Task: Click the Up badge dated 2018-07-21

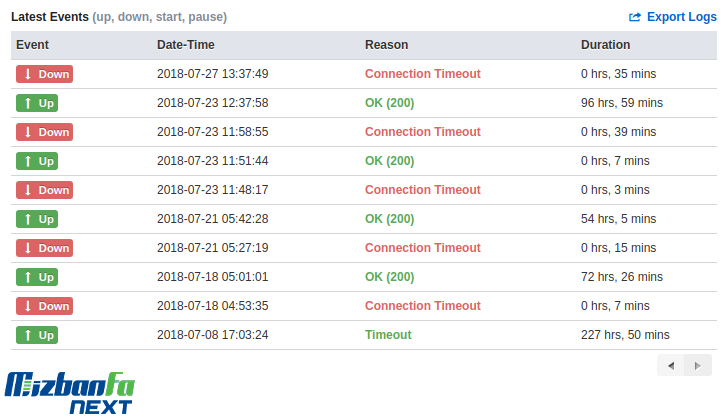Action: point(37,219)
